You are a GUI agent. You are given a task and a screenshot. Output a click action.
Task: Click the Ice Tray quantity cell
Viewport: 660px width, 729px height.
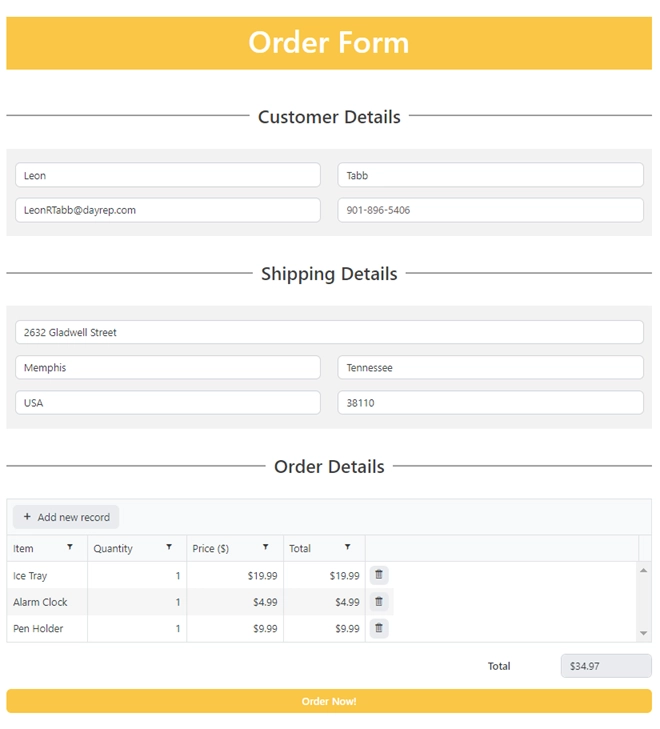coord(137,576)
